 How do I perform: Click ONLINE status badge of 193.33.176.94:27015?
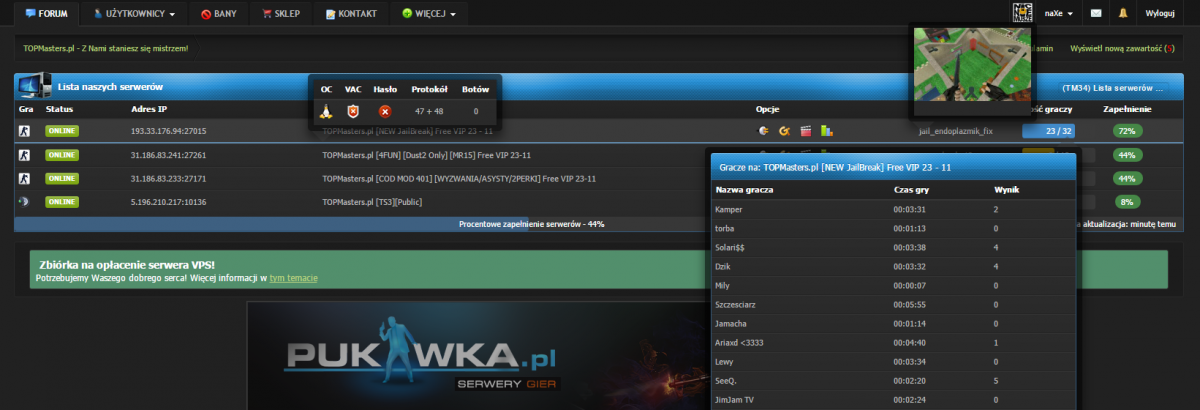coord(62,130)
